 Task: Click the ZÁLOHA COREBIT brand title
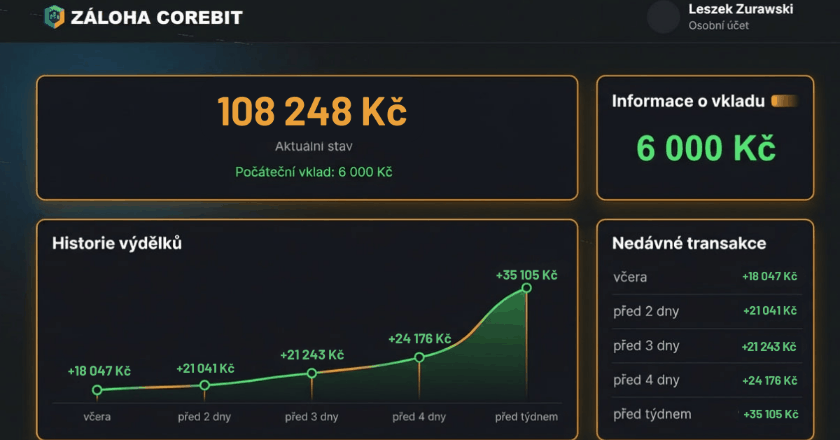(x=156, y=18)
